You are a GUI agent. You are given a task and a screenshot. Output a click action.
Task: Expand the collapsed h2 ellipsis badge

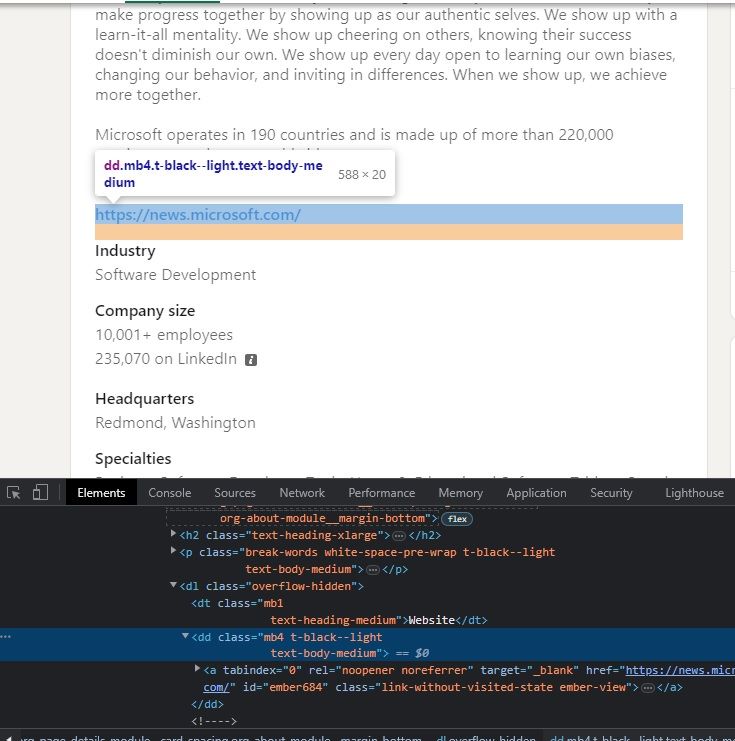click(x=399, y=536)
